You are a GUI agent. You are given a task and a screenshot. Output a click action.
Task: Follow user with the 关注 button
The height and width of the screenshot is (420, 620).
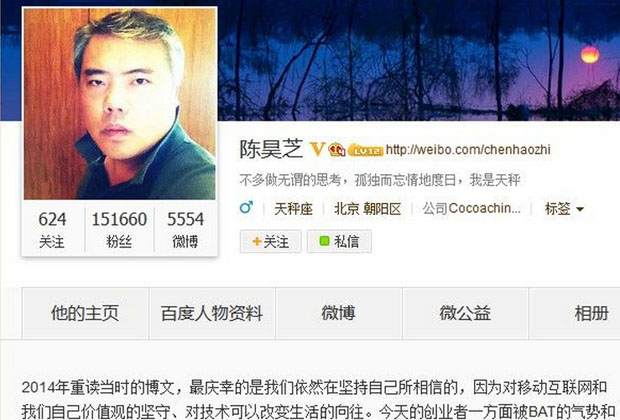coord(270,241)
